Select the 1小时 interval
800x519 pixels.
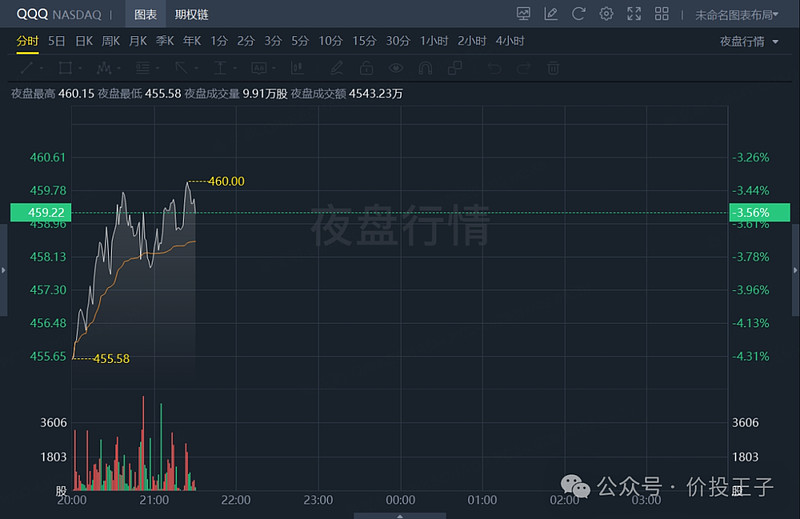click(x=434, y=41)
